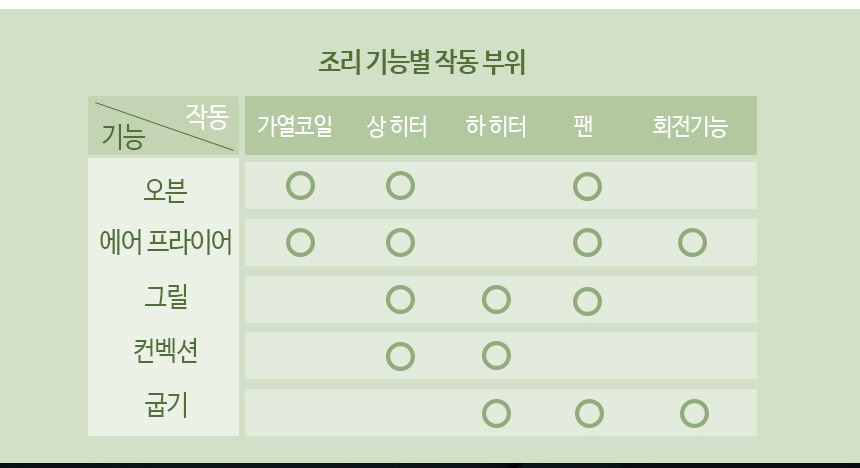Viewport: 860px width, 468px height.
Task: Select the 팬 column header
Action: click(x=584, y=126)
